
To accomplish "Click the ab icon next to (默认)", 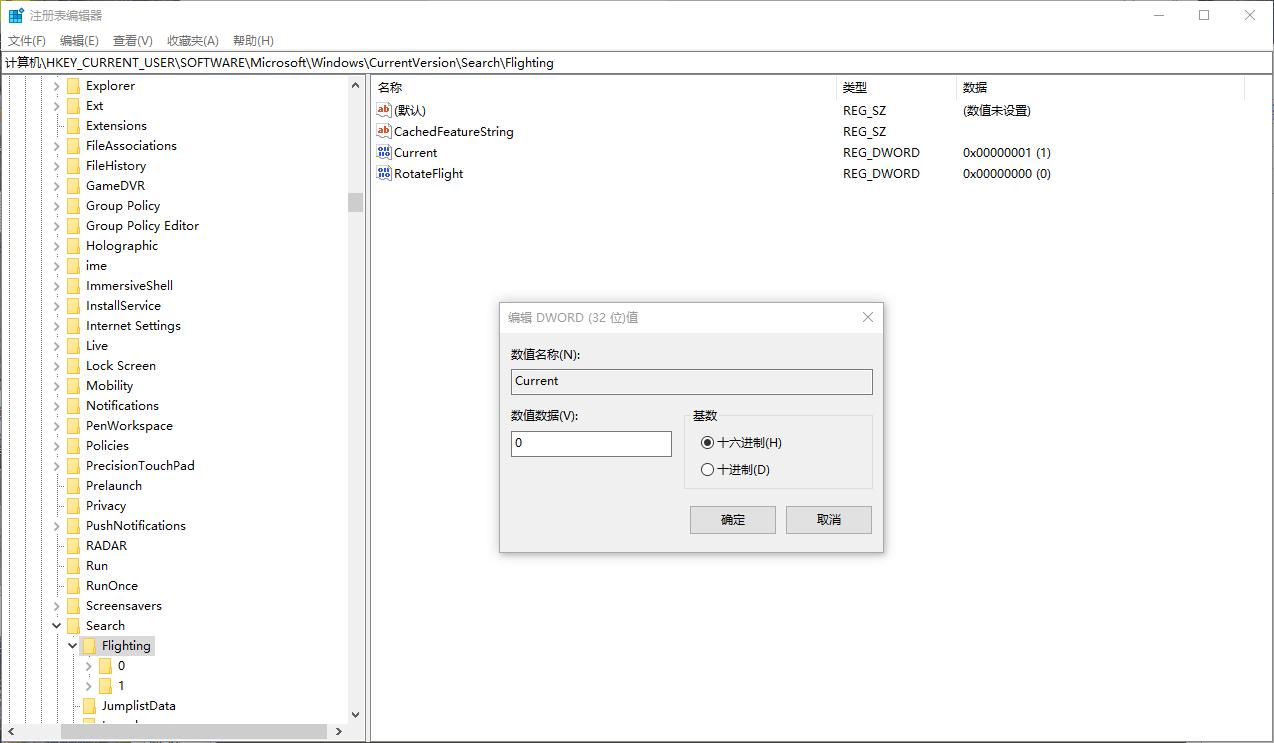I will point(383,110).
